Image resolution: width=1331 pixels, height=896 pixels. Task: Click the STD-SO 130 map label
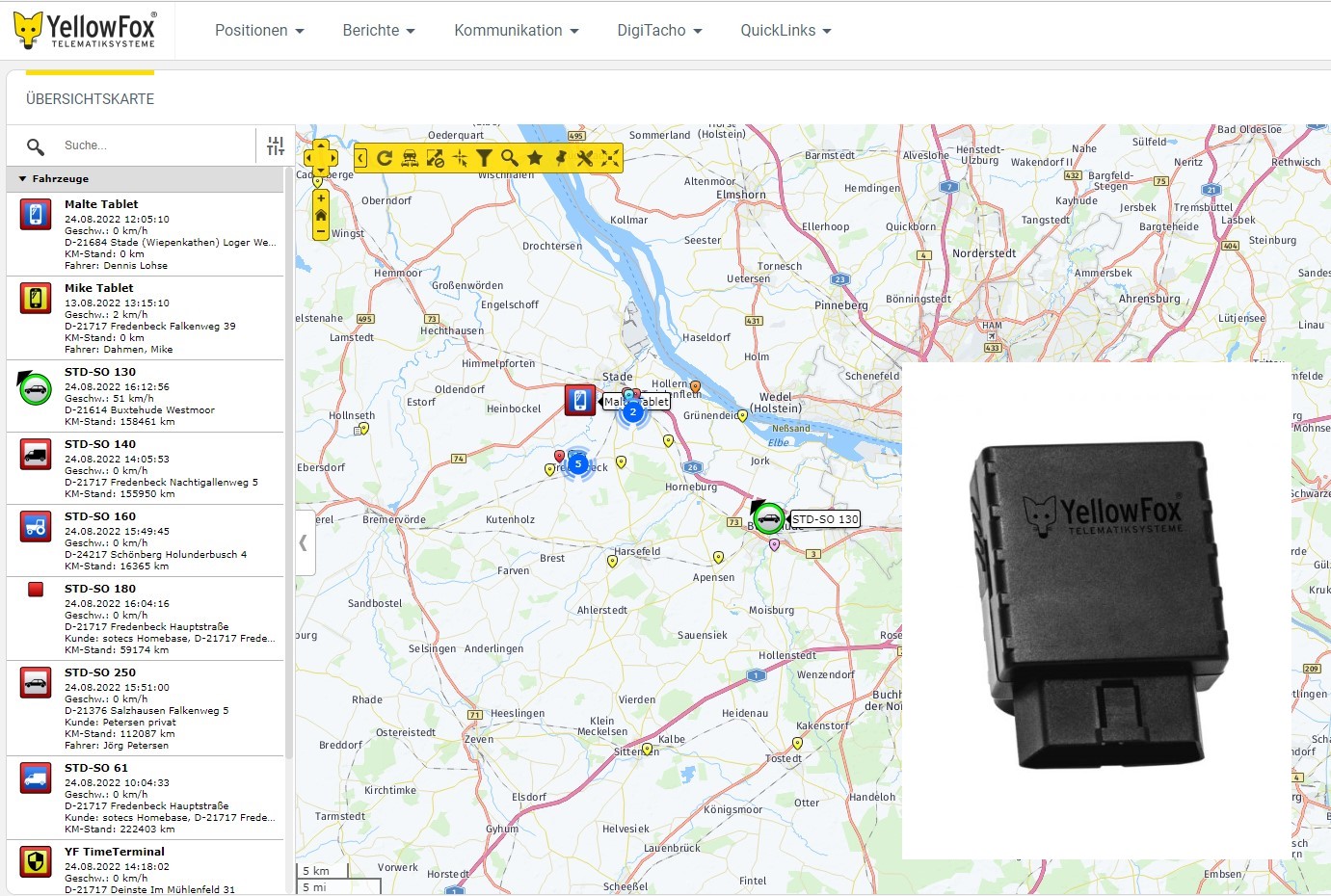pos(825,518)
